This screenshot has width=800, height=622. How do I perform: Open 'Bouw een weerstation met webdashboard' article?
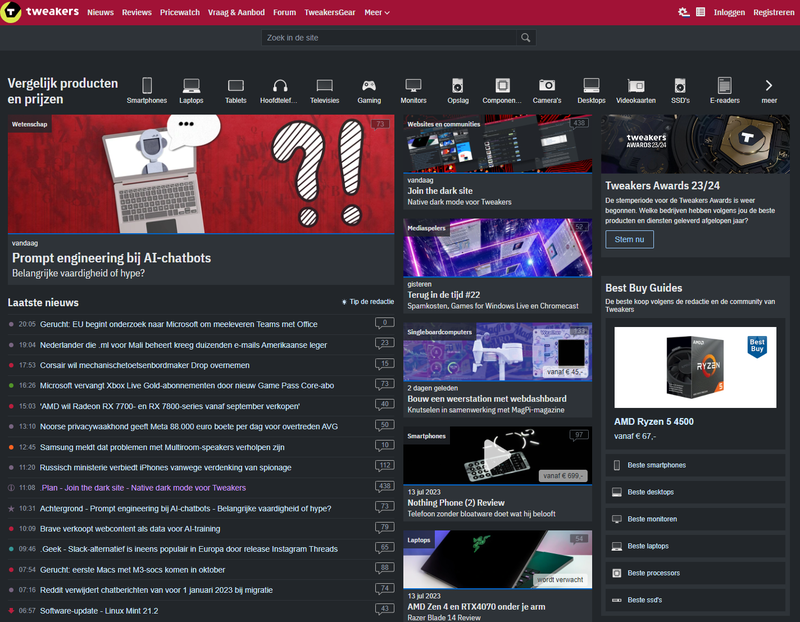coord(487,399)
